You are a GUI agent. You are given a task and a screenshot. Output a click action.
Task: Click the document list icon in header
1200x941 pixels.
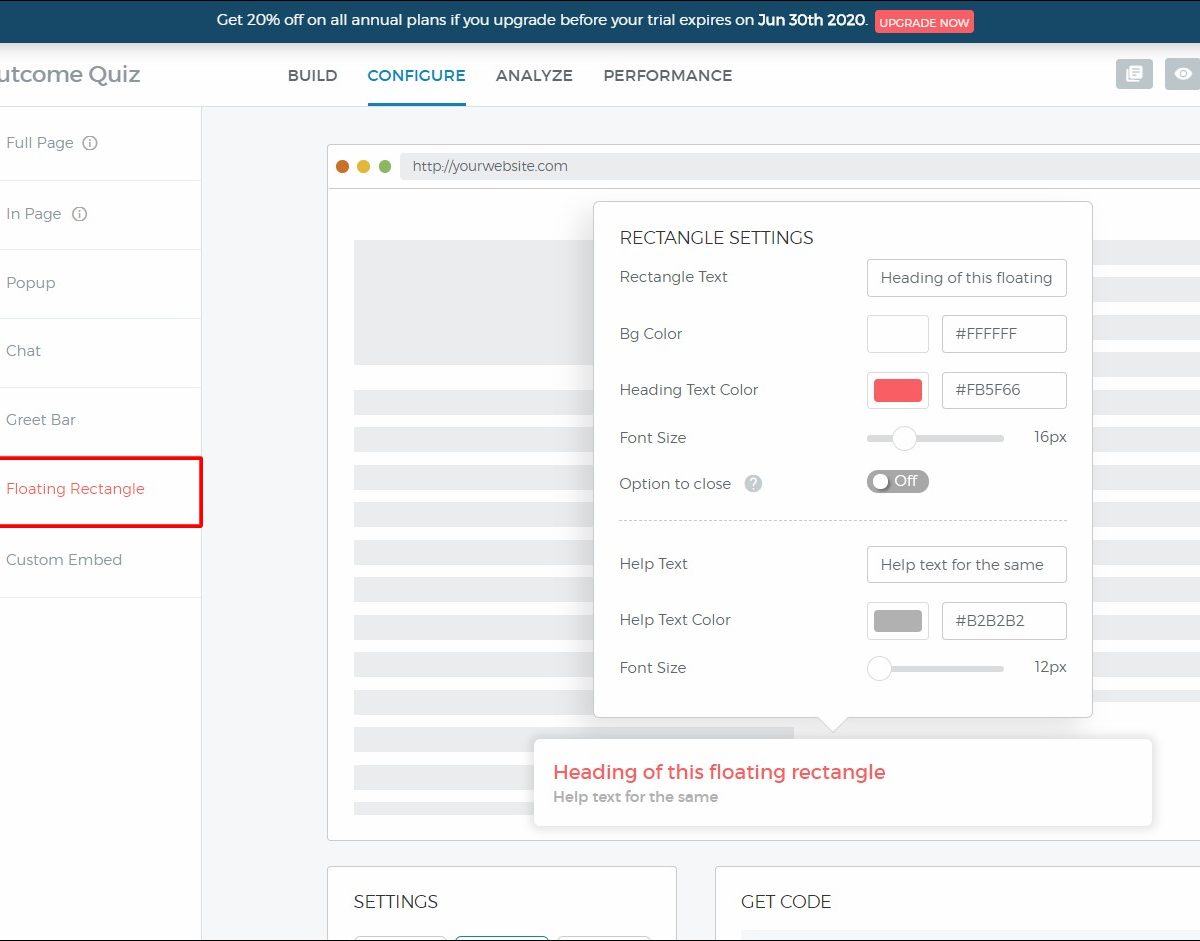pos(1134,74)
